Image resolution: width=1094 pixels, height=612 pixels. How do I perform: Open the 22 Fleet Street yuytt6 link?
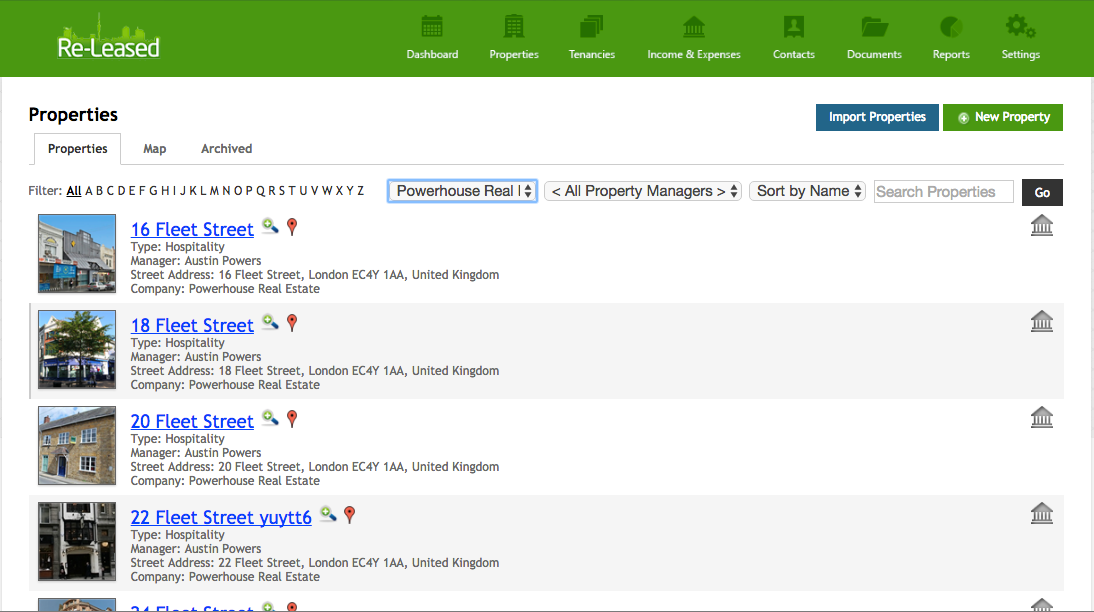click(x=220, y=517)
